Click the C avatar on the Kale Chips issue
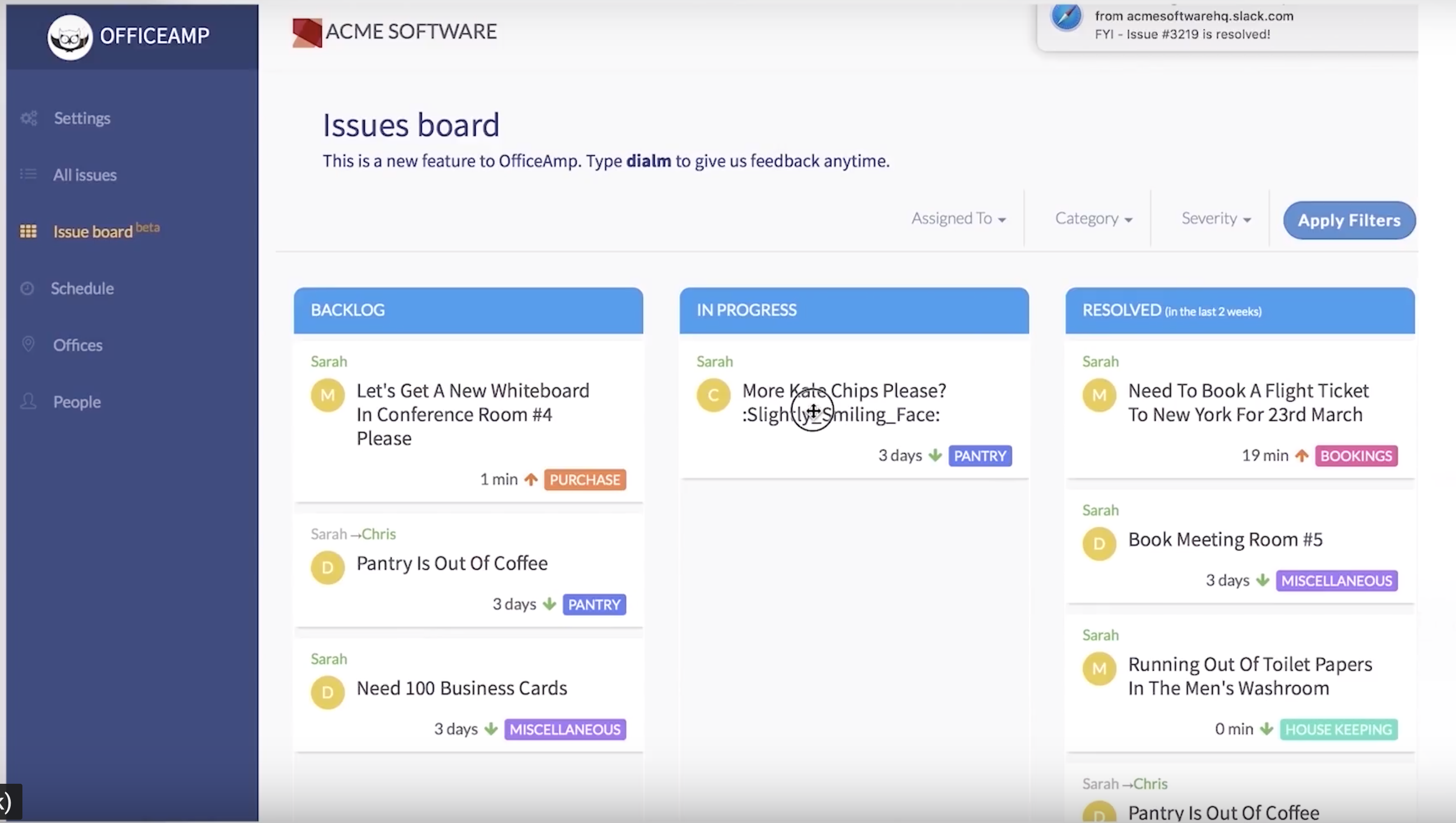1456x823 pixels. (713, 396)
